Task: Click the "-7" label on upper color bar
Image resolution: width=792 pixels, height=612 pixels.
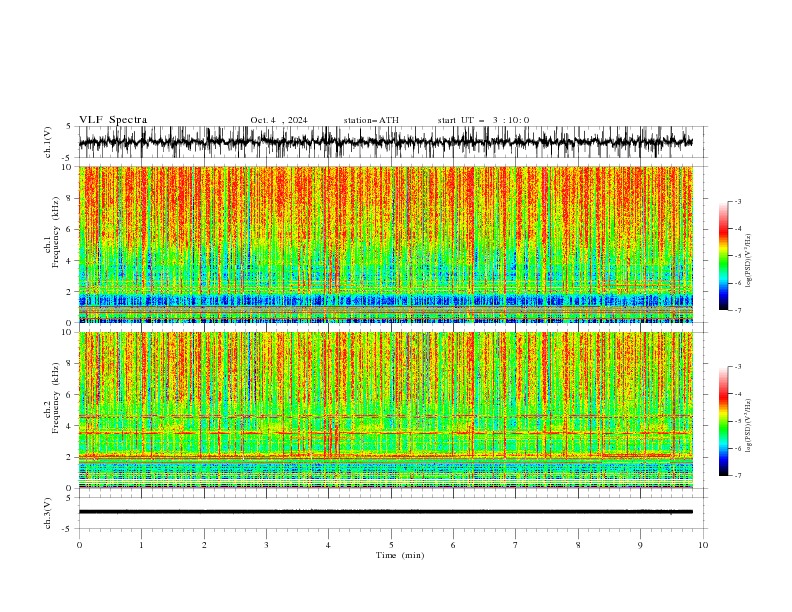Action: click(738, 311)
